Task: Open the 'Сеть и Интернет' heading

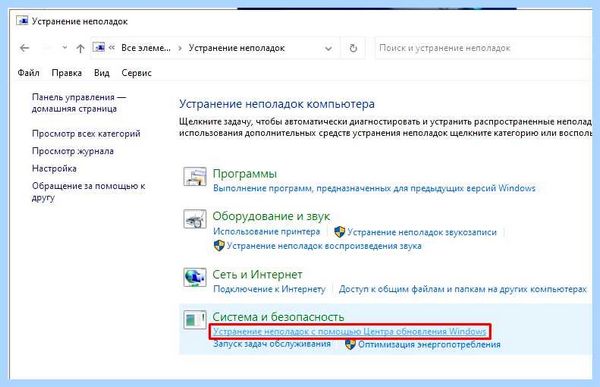Action: pos(258,274)
